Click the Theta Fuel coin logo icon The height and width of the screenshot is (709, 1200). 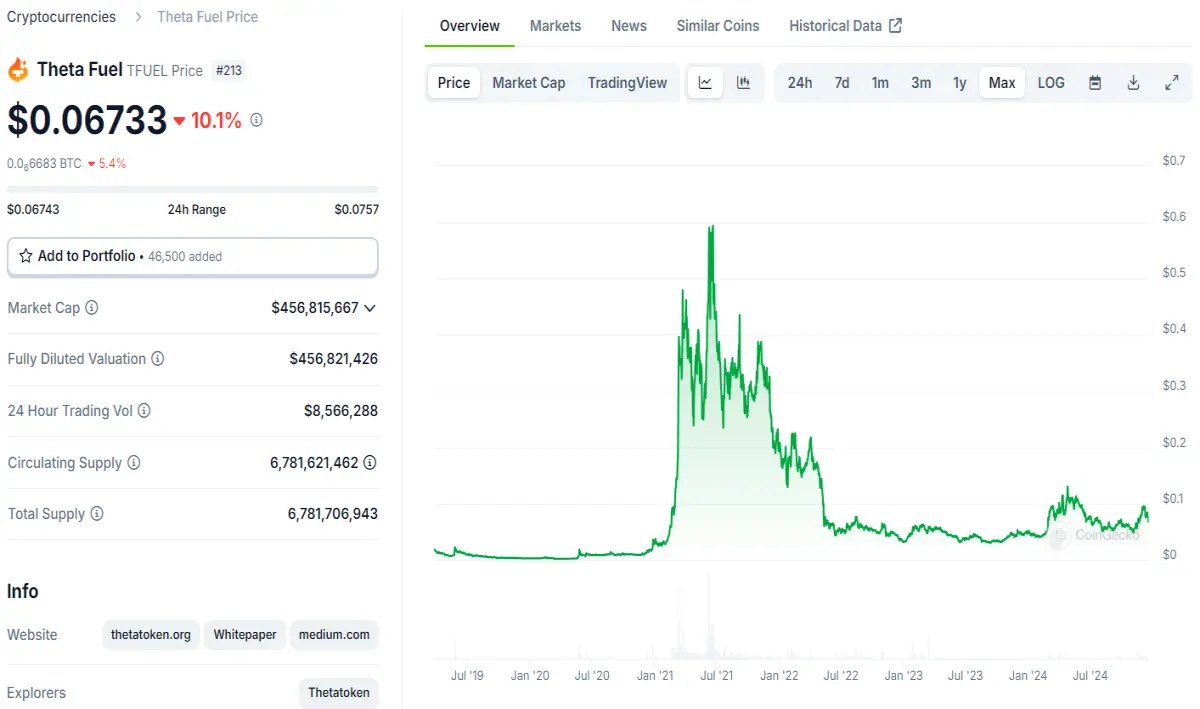coord(18,70)
